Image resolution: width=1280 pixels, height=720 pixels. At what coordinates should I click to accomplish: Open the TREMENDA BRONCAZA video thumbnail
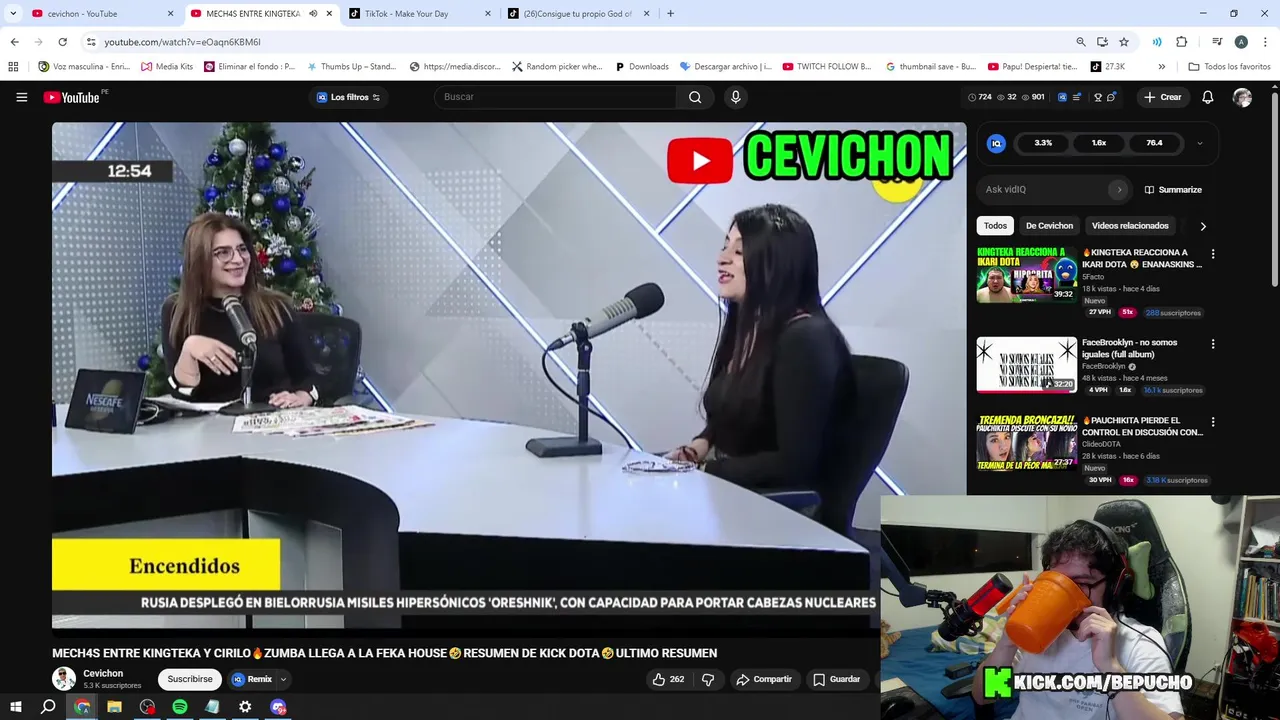click(x=1027, y=443)
